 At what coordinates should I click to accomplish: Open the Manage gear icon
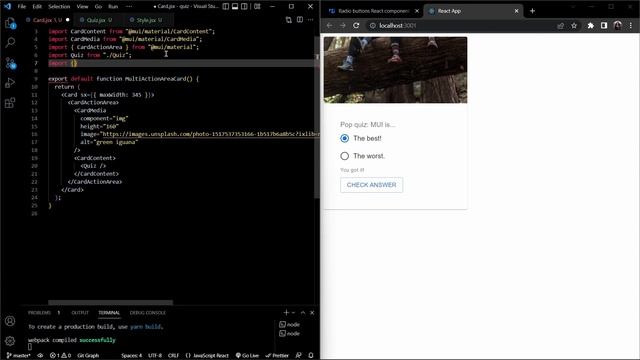(10, 340)
